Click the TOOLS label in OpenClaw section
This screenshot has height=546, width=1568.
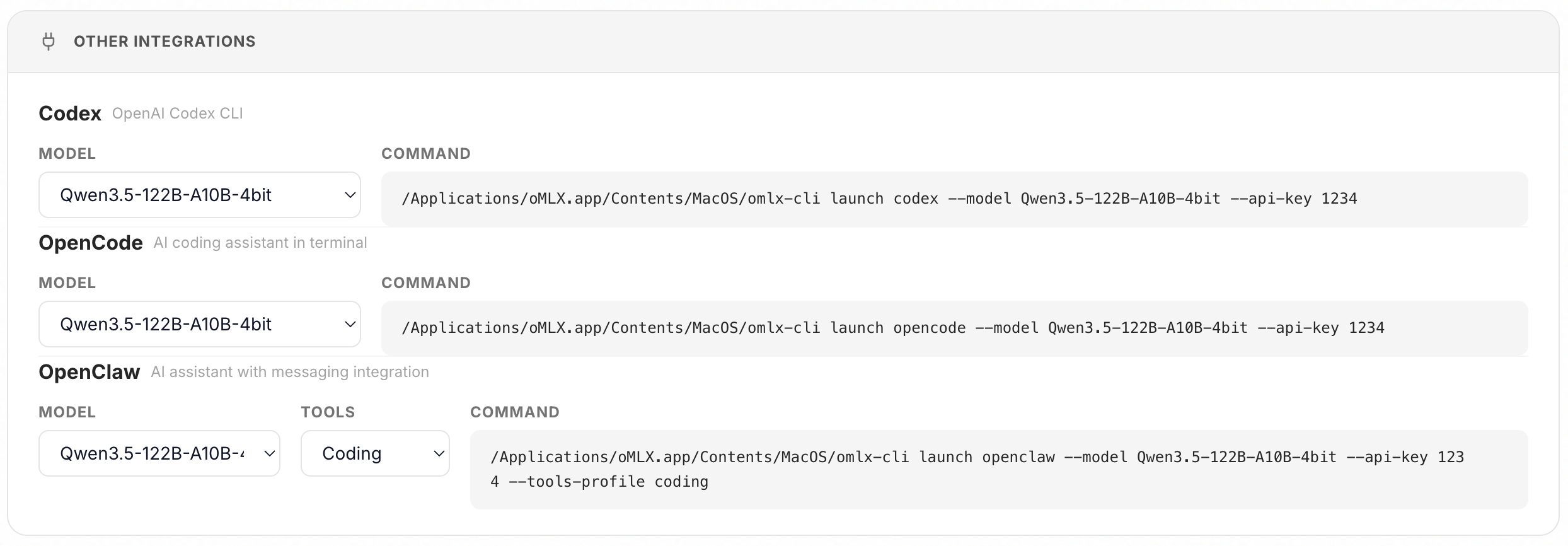point(328,412)
